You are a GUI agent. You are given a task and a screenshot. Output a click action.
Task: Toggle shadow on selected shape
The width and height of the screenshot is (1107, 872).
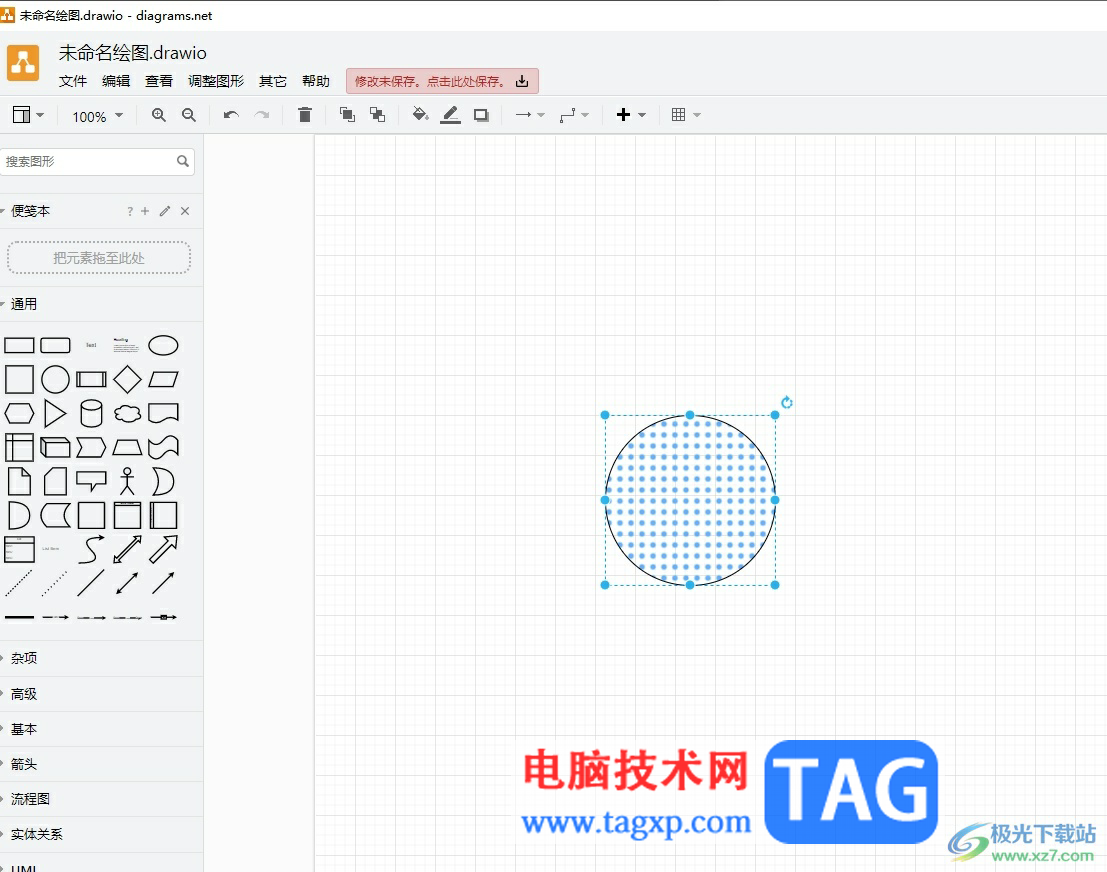point(481,115)
